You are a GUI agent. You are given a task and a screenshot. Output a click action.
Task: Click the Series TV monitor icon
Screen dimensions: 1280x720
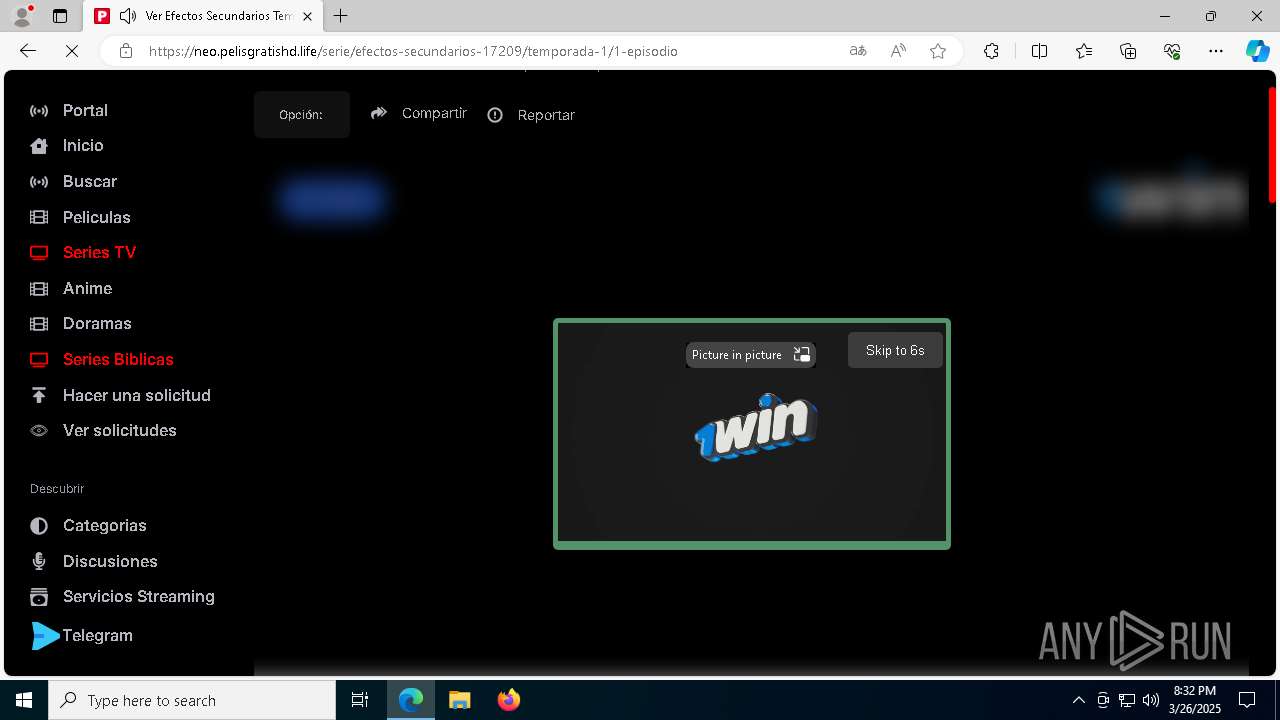click(x=39, y=253)
